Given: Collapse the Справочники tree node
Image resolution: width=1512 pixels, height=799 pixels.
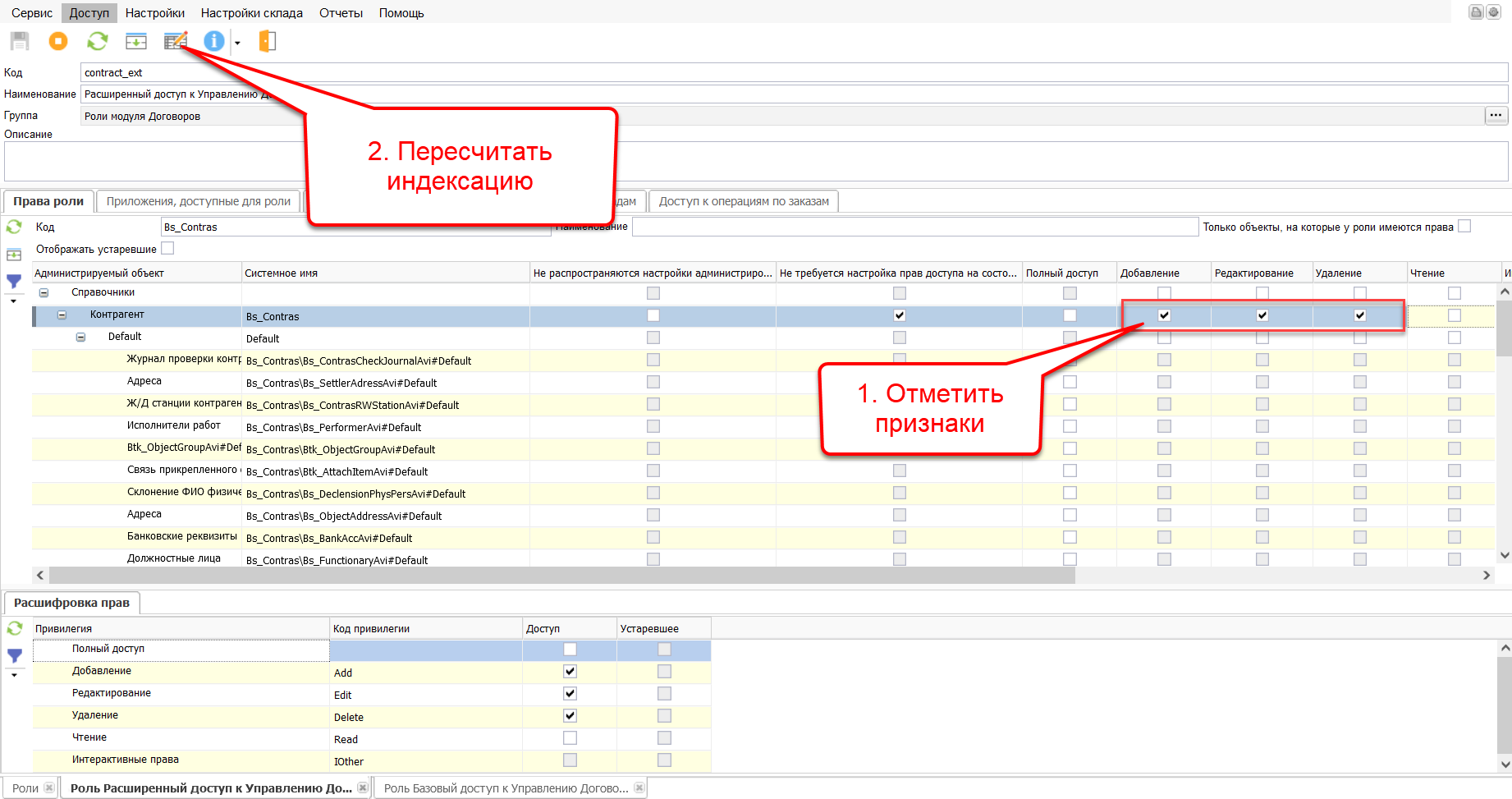Looking at the screenshot, I should (44, 292).
